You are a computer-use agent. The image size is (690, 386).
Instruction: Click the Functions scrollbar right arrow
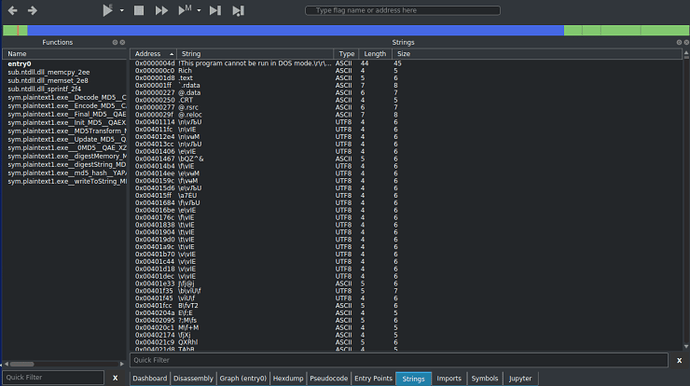(x=122, y=364)
